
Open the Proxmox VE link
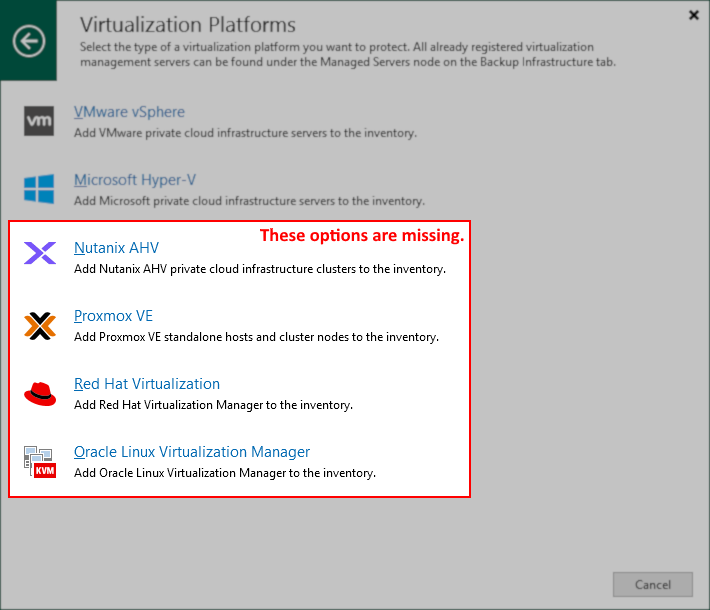coord(113,316)
